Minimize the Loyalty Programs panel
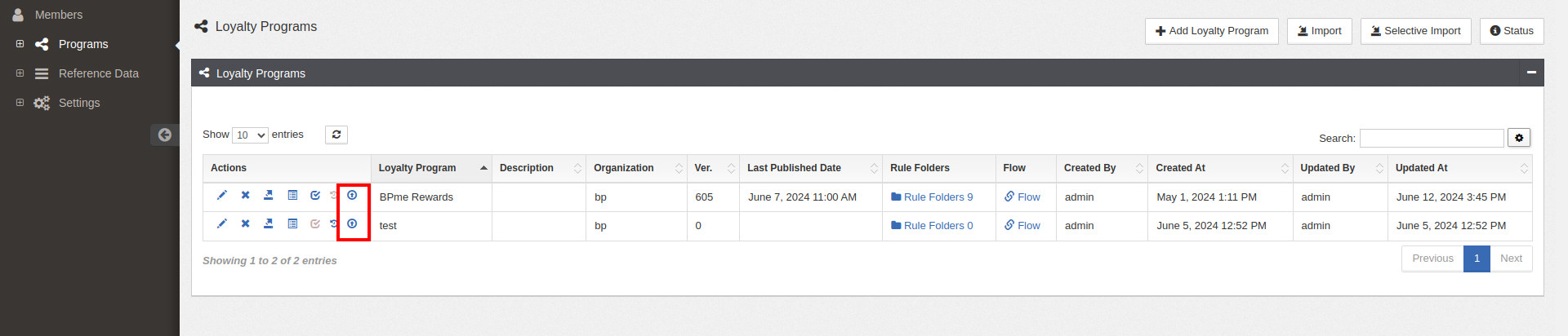Screen dimensions: 1568x336 coord(1531,73)
